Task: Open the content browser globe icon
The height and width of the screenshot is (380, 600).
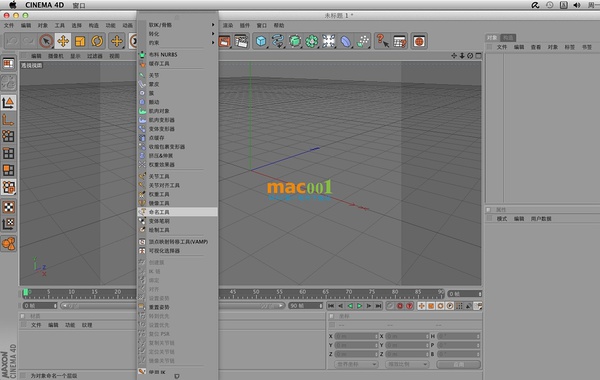Action: (x=419, y=41)
